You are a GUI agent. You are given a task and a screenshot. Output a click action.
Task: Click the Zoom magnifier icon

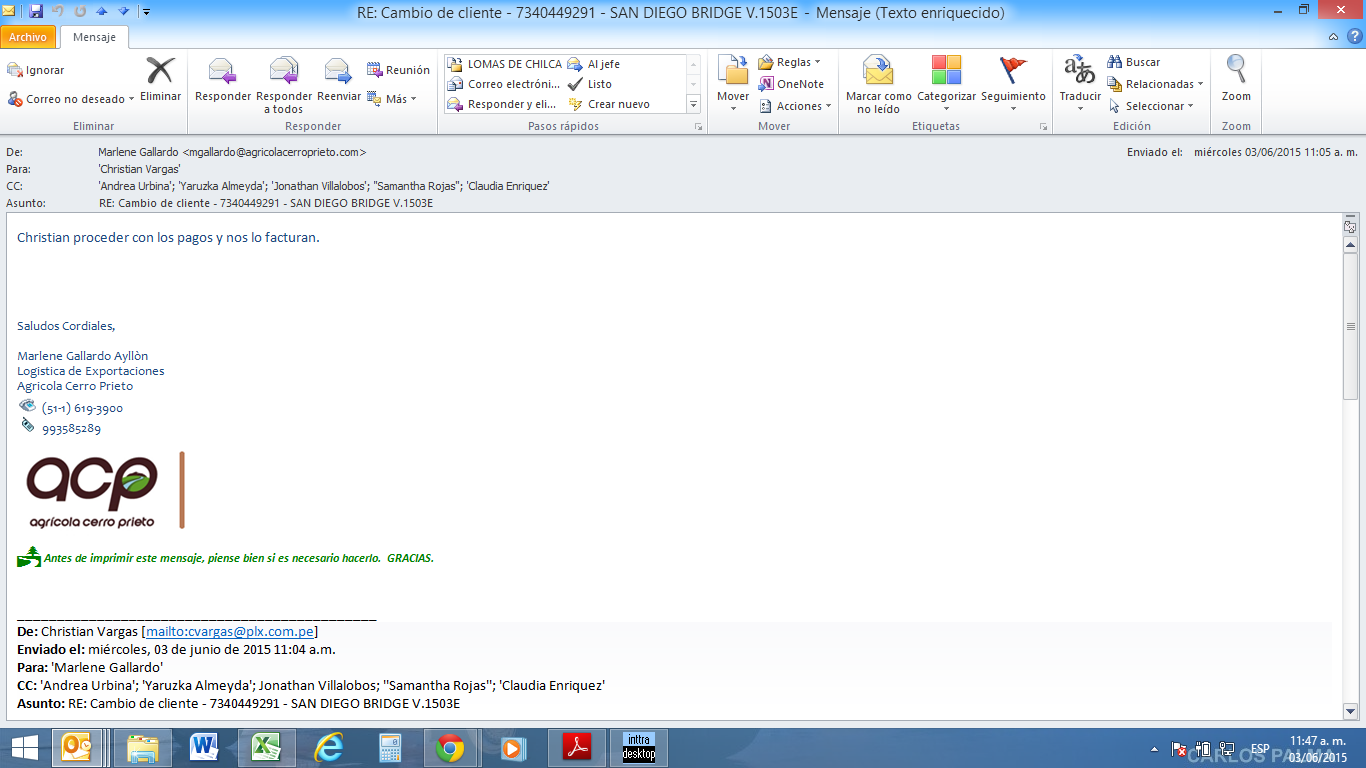tap(1236, 72)
